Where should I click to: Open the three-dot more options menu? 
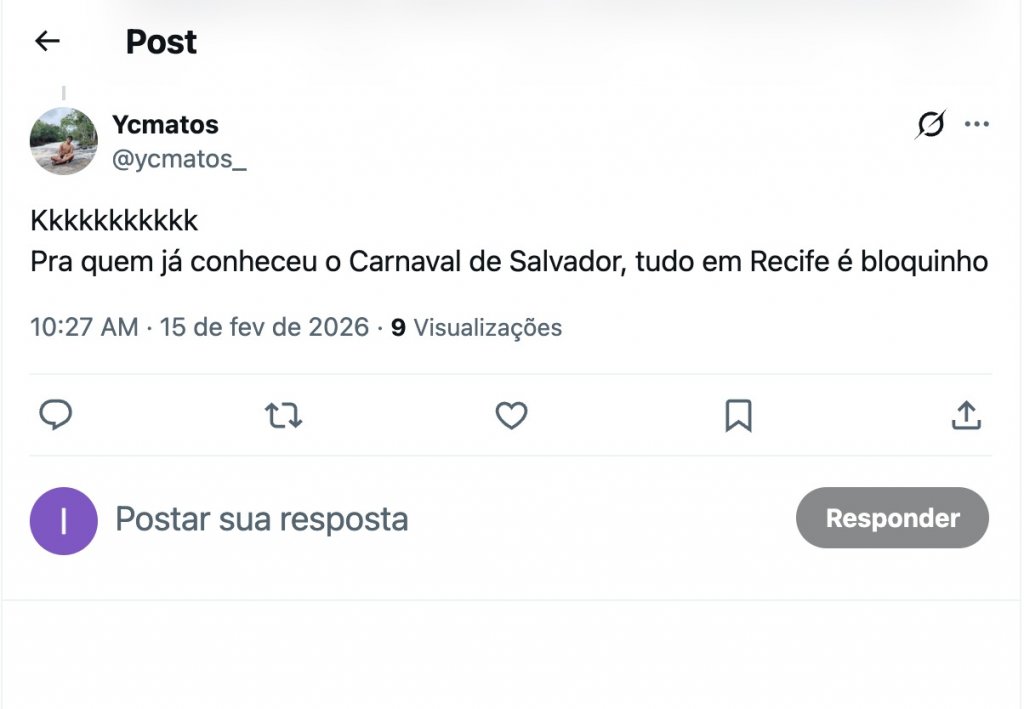pos(976,125)
